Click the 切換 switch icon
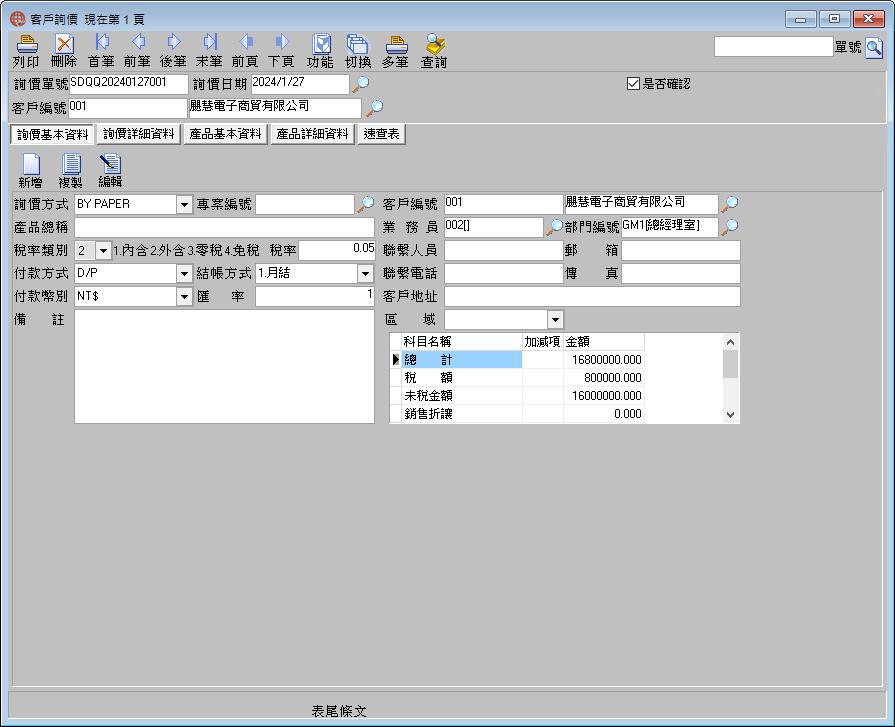895x727 pixels. click(358, 51)
